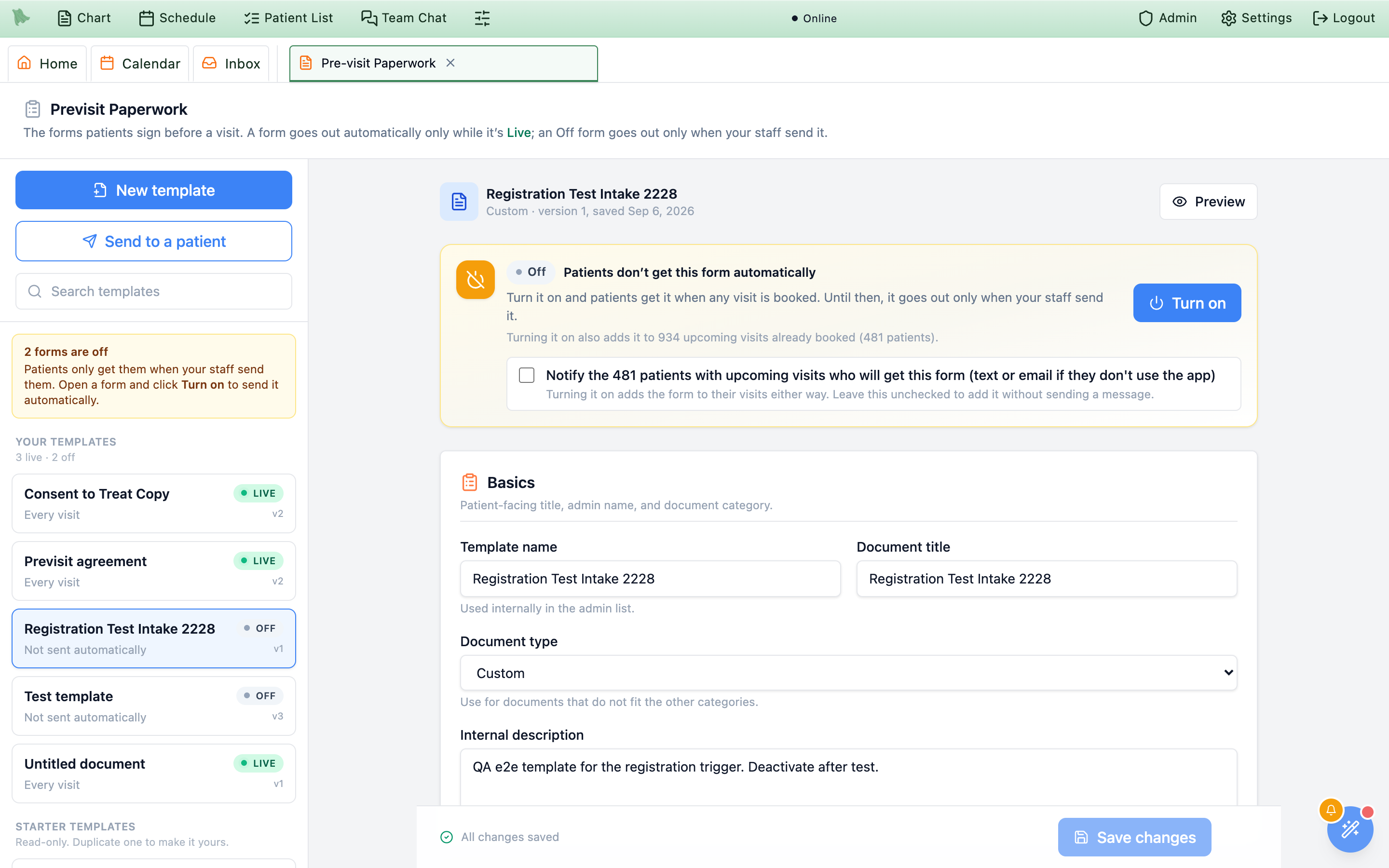The image size is (1389, 868).
Task: Click the app logo in the top bar
Action: click(21, 17)
